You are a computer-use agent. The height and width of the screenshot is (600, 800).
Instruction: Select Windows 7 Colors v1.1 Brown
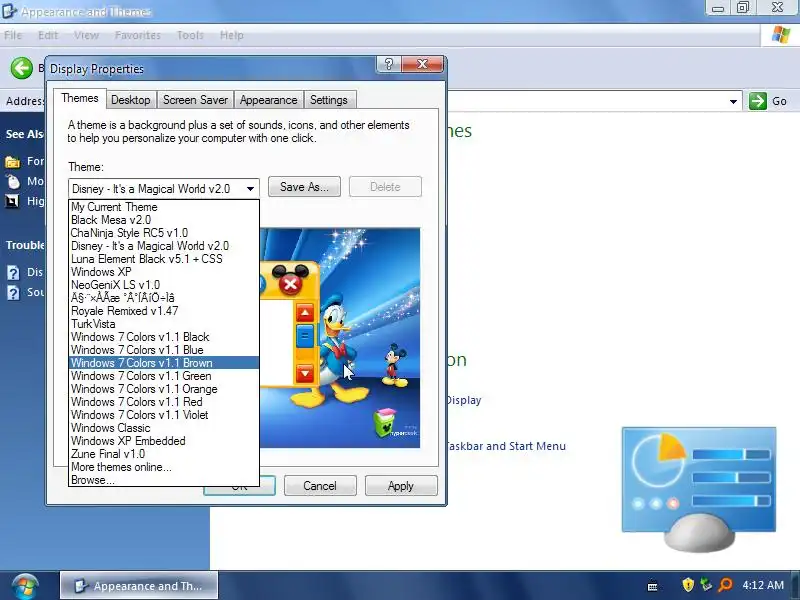(x=164, y=363)
